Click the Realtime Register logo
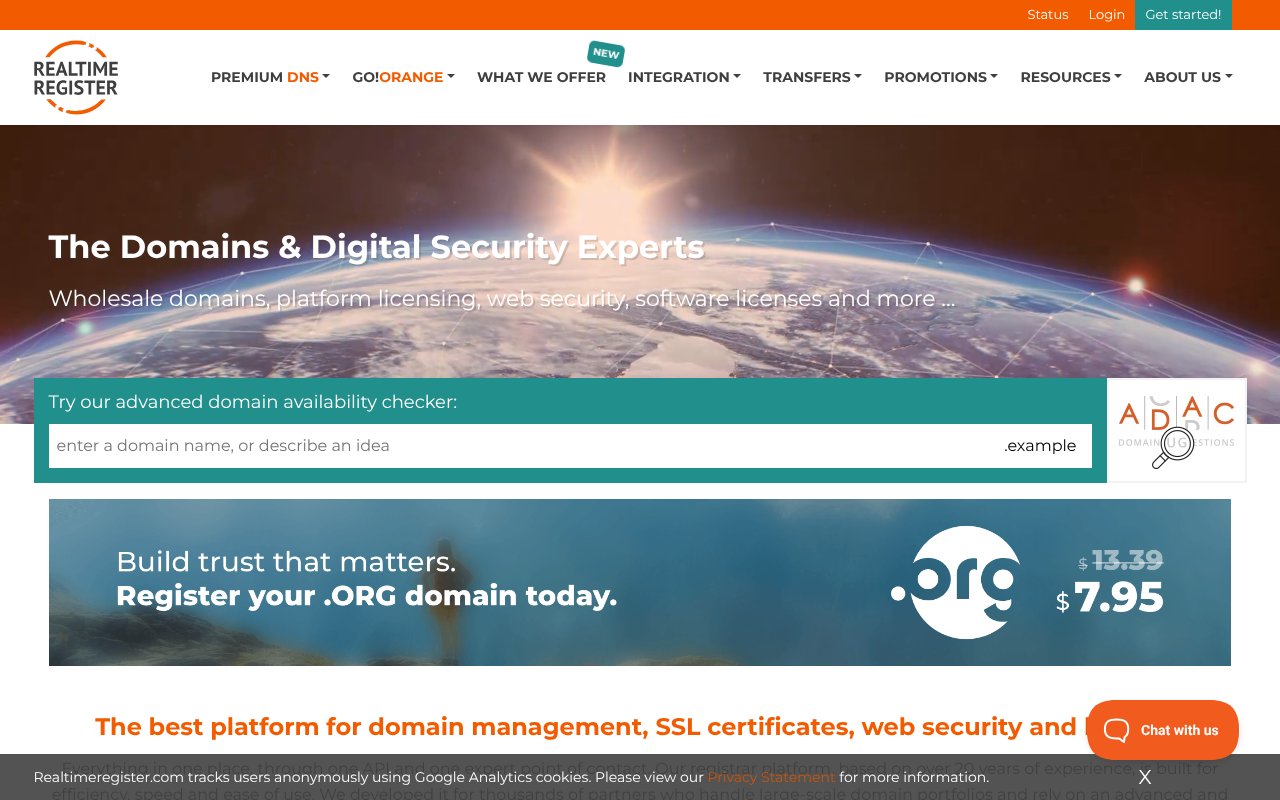Viewport: 1280px width, 800px height. (x=75, y=76)
